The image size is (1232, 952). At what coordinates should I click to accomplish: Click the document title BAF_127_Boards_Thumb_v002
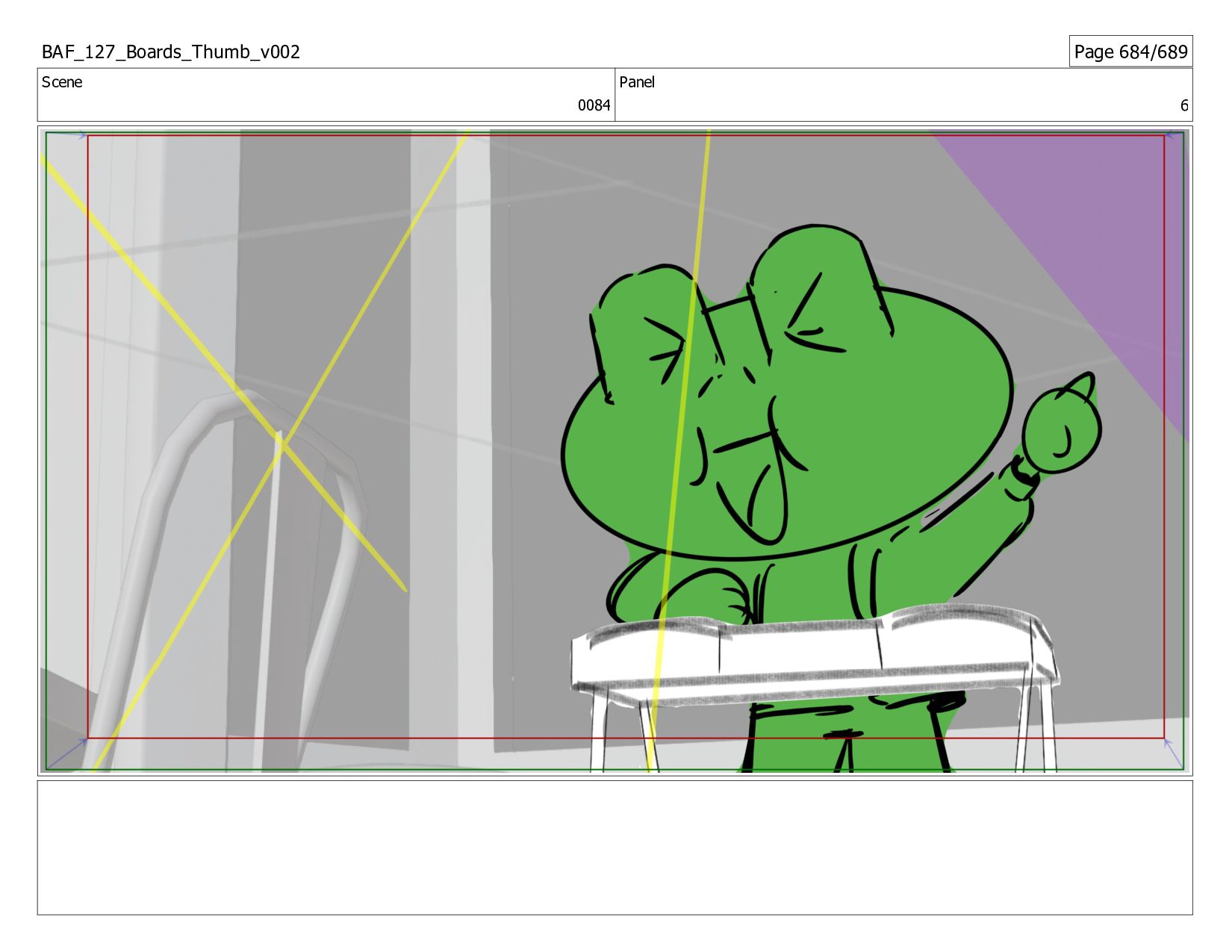click(171, 52)
